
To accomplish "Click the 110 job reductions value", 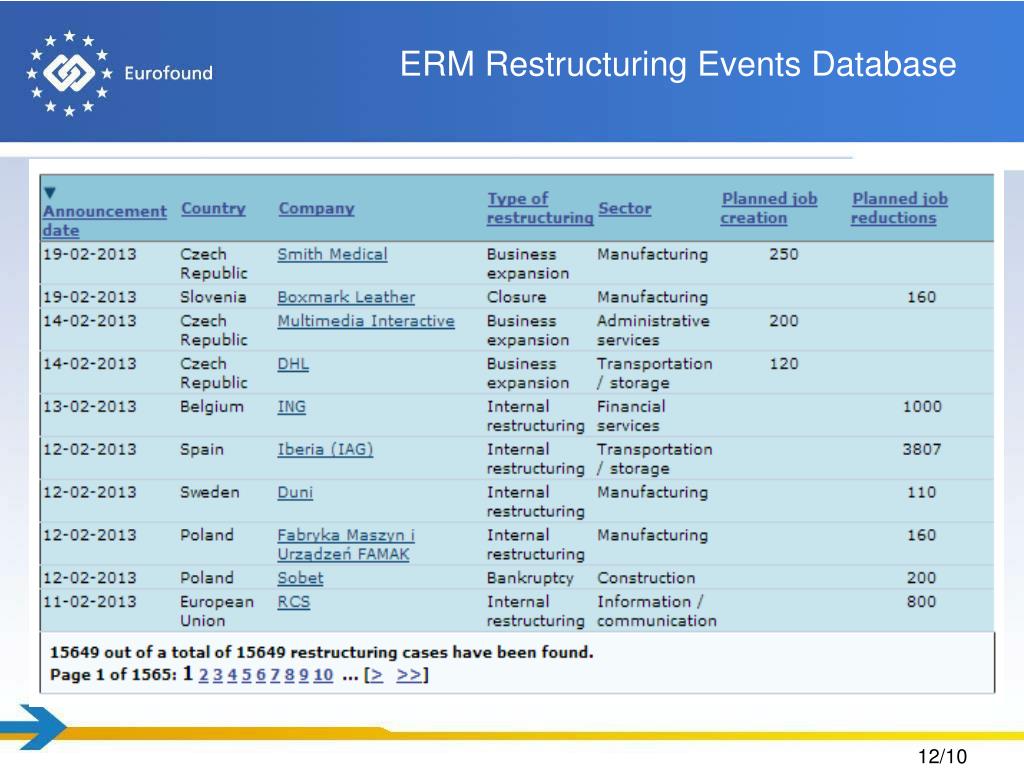I will point(921,492).
